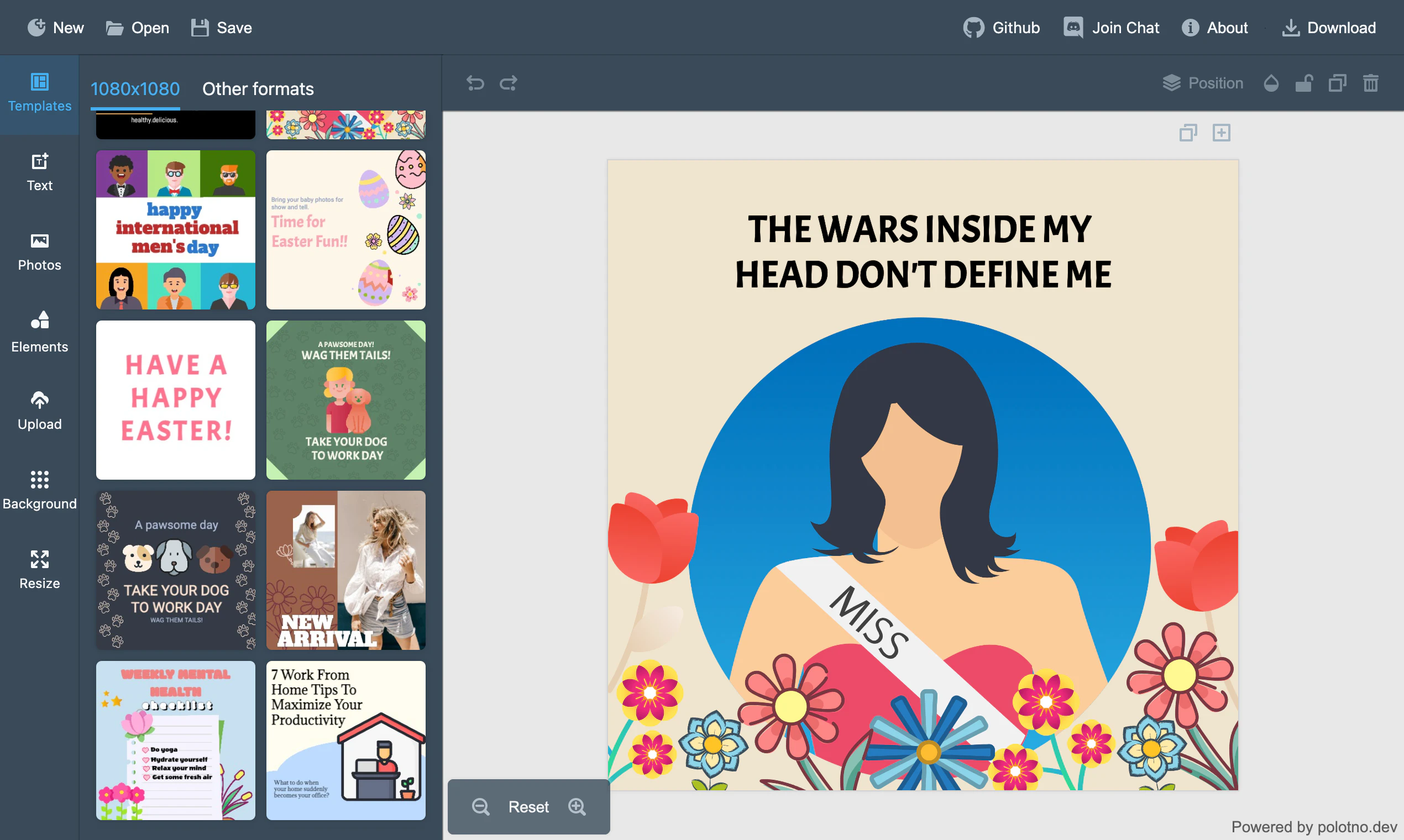Add a new page with the plus icon
This screenshot has height=840, width=1404.
(1221, 133)
